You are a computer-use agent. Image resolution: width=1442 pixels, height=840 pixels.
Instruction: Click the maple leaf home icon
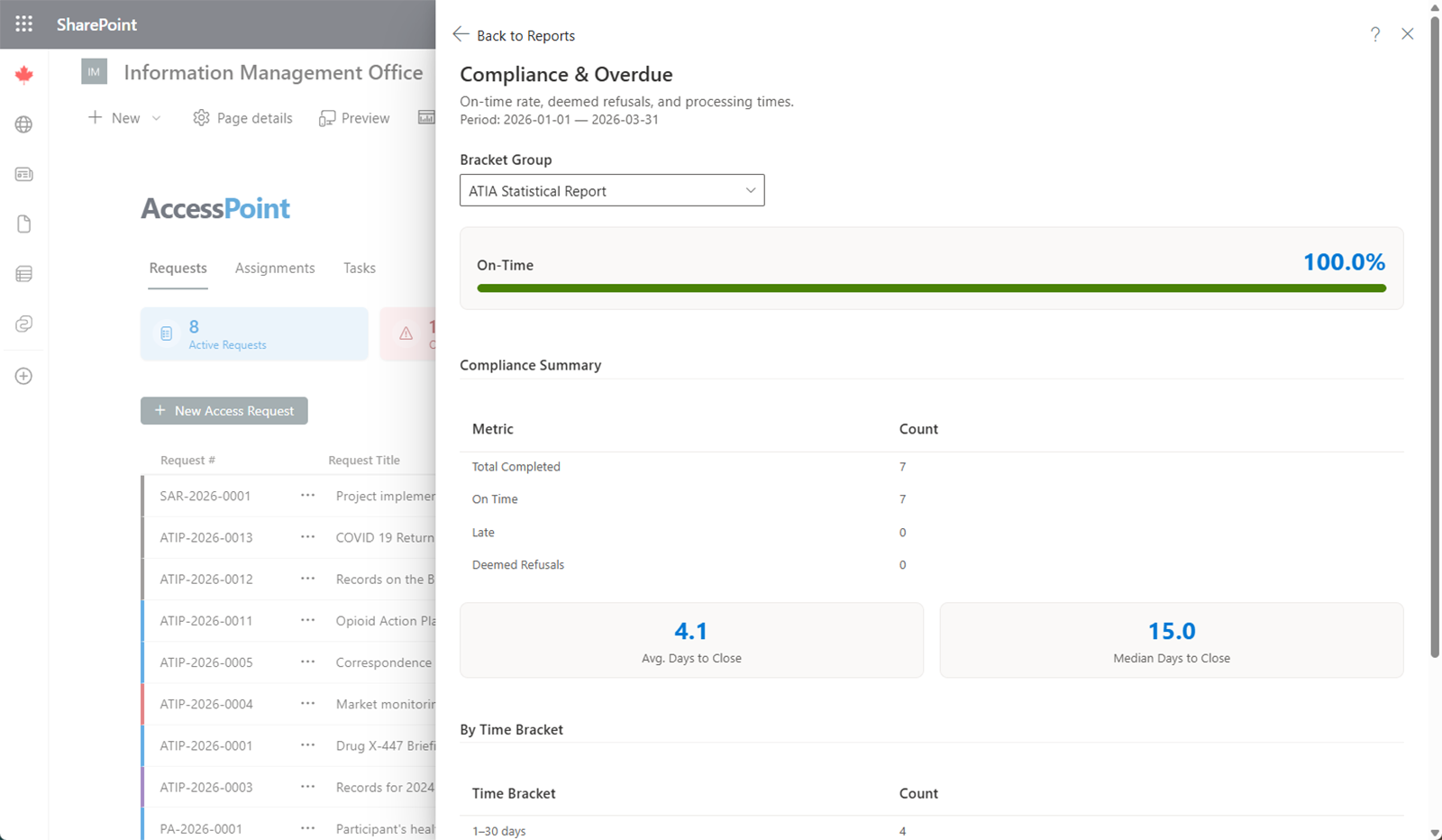tap(24, 75)
